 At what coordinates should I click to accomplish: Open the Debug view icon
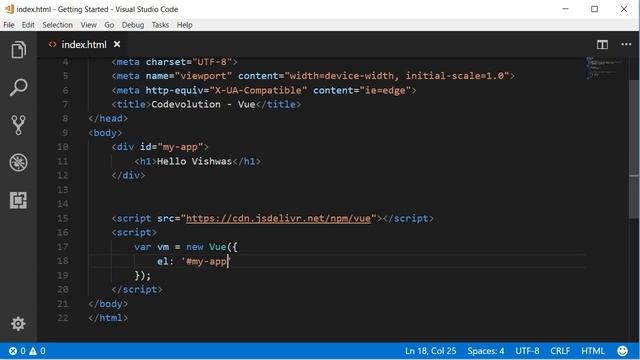tap(18, 162)
